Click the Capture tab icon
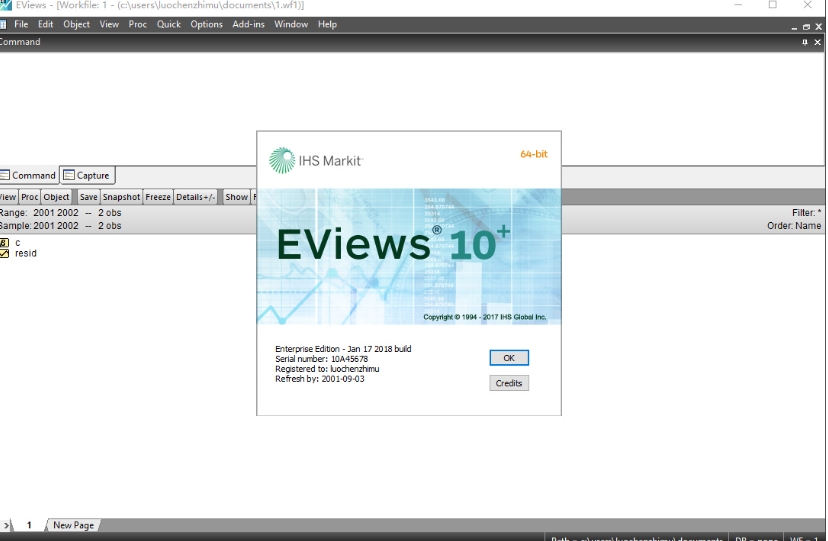The width and height of the screenshot is (828, 541). click(x=69, y=175)
